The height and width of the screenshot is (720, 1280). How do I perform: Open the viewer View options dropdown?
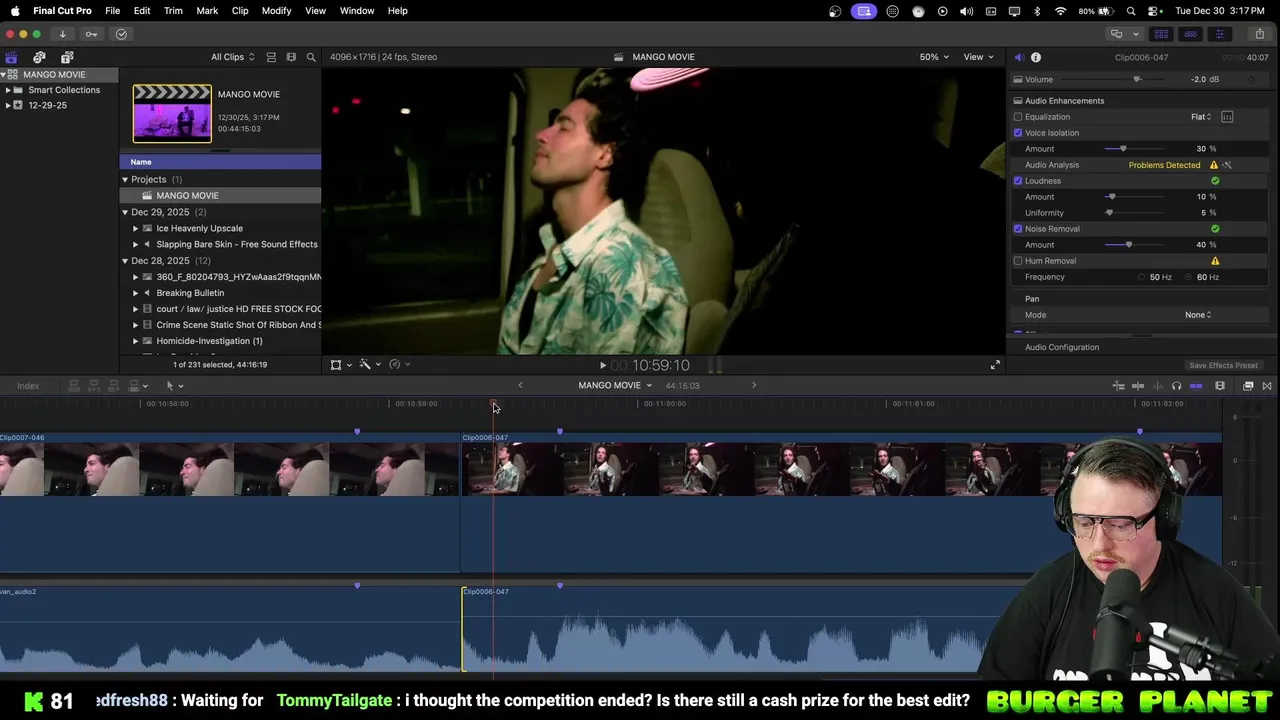coord(978,57)
